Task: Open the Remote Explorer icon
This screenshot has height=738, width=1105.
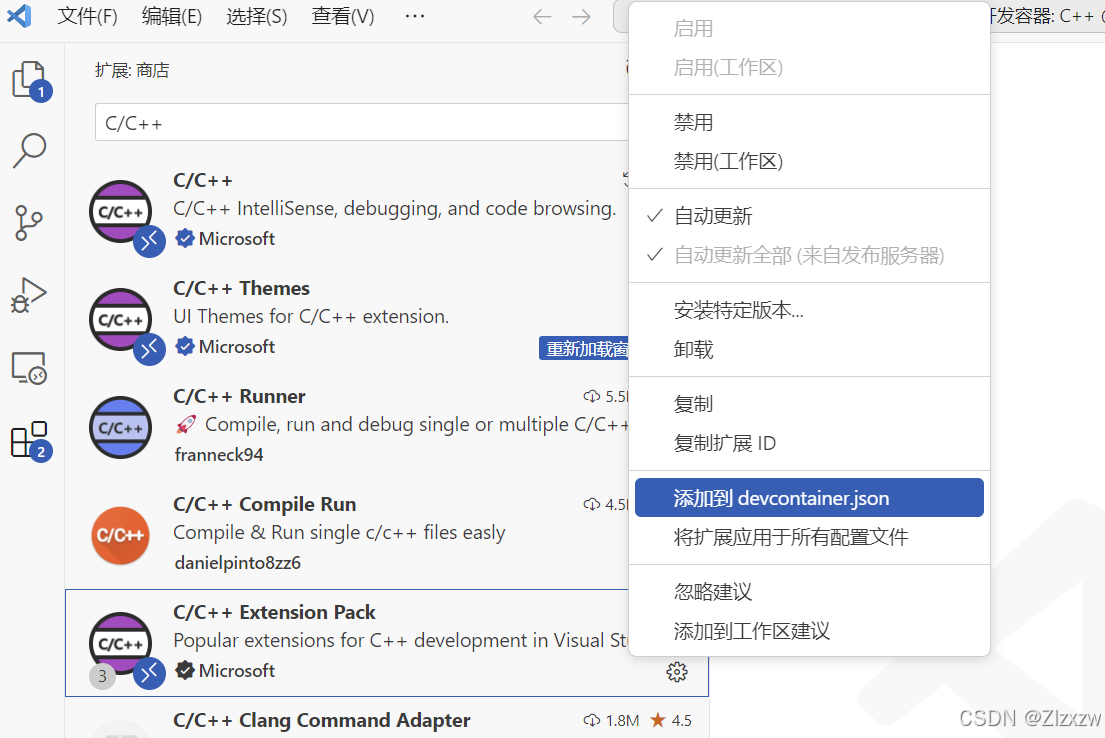Action: (x=30, y=368)
